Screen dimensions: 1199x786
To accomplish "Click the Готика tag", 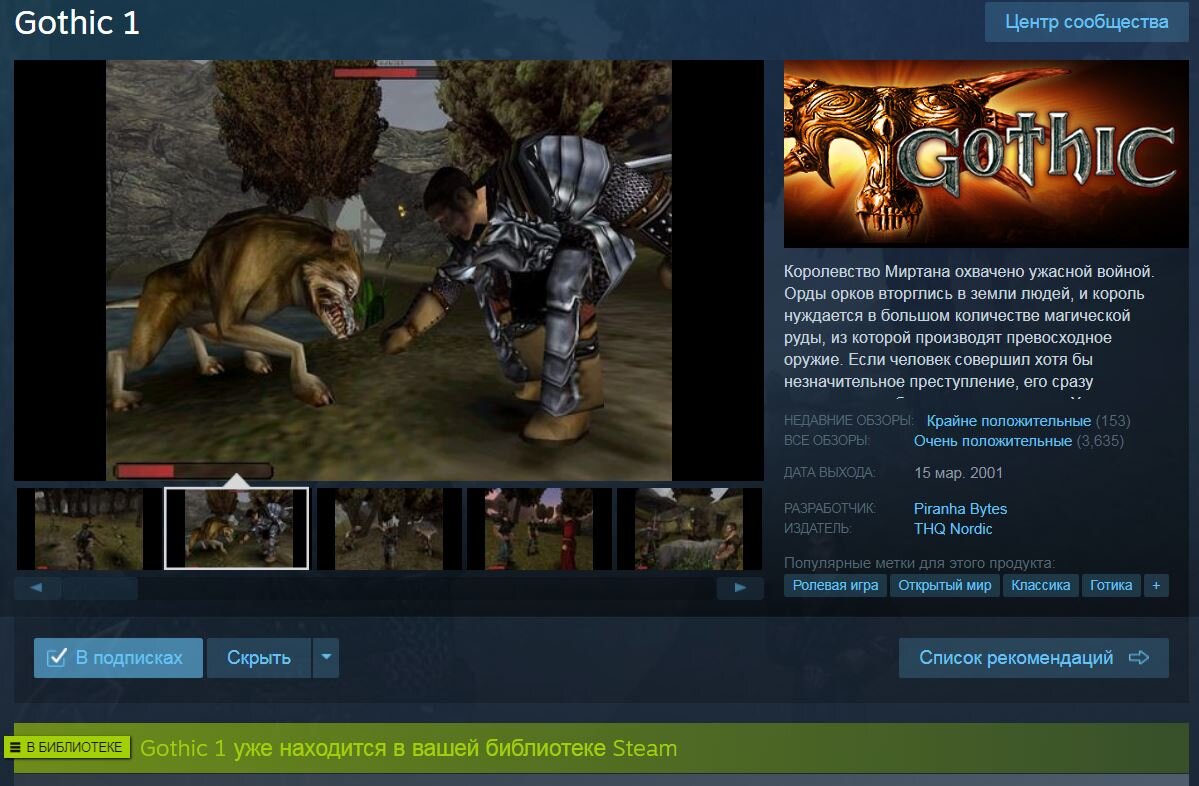I will (1111, 586).
